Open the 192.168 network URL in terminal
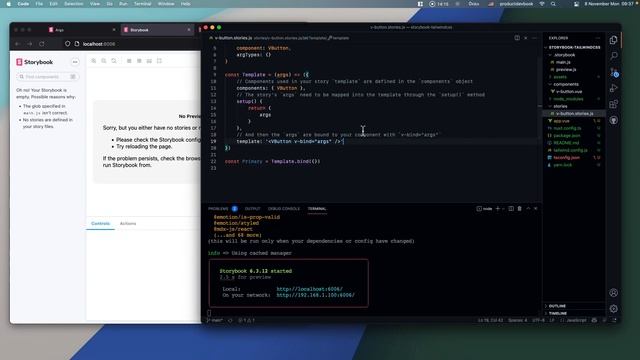 coord(316,295)
